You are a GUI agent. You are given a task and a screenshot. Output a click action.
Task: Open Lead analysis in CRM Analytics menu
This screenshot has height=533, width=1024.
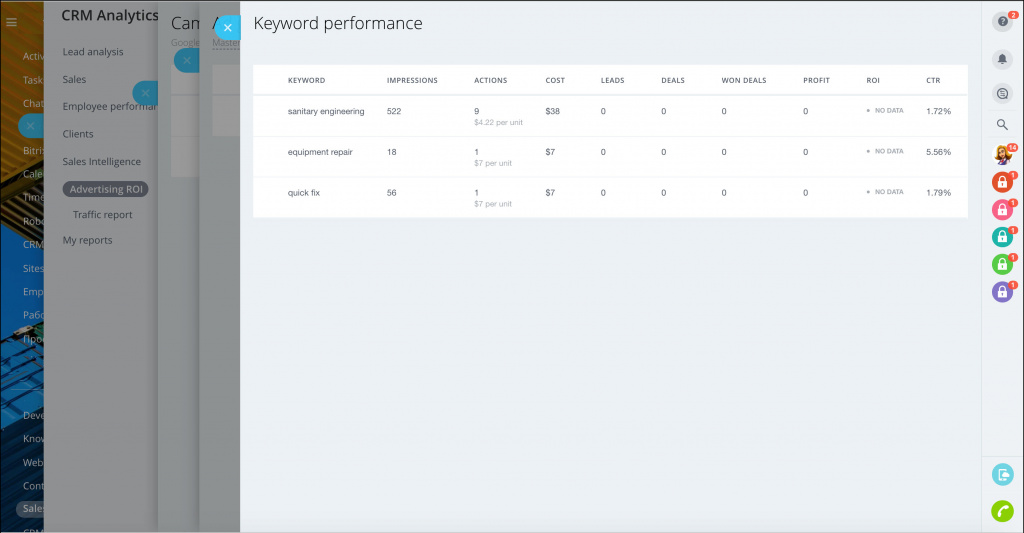point(93,52)
